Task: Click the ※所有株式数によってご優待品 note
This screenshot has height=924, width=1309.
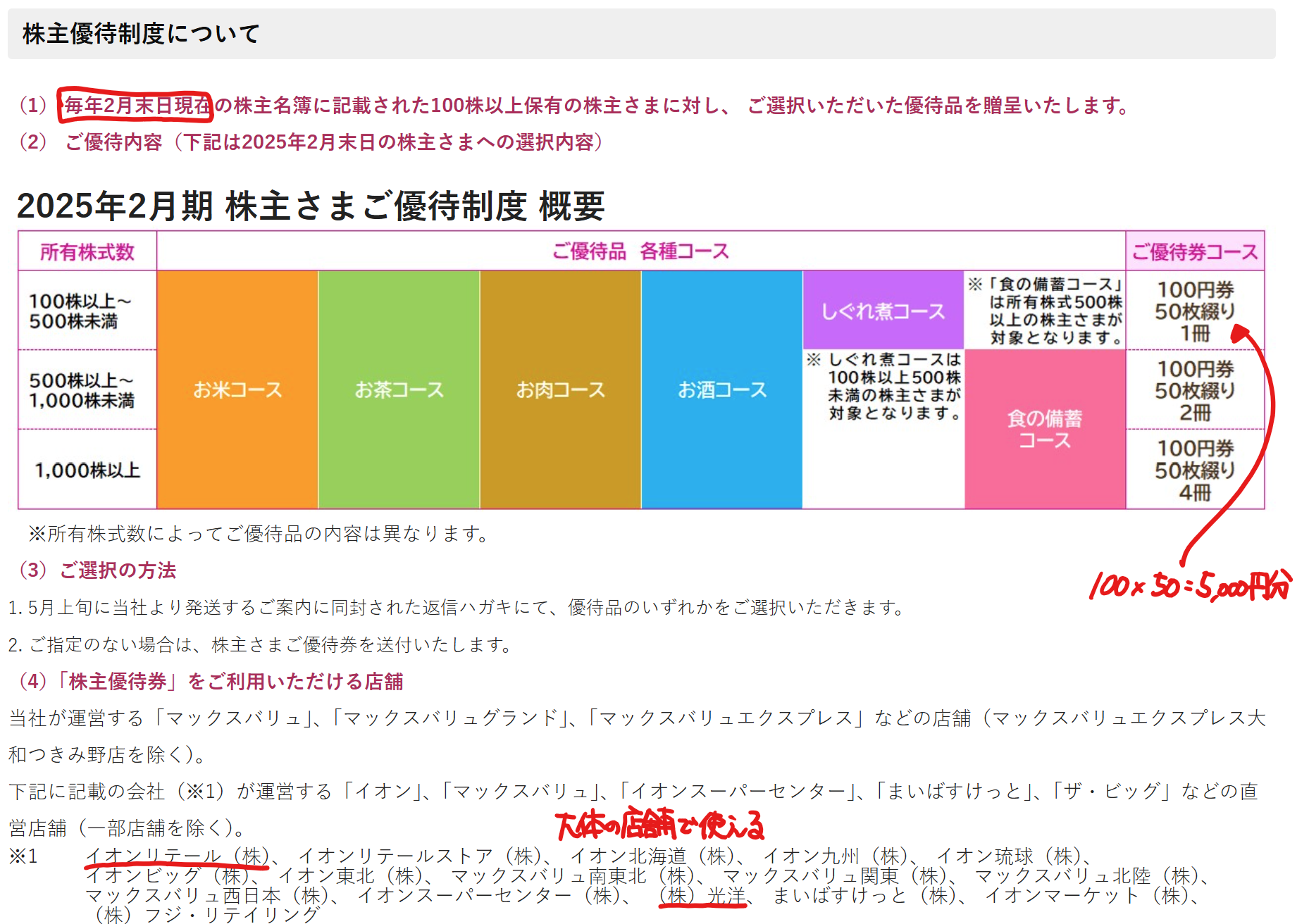Action: 259,533
